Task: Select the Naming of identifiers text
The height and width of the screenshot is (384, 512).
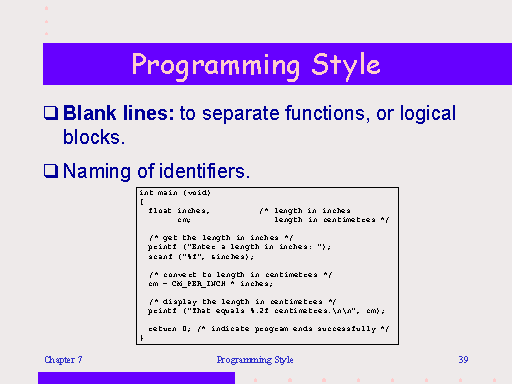Action: coord(156,171)
